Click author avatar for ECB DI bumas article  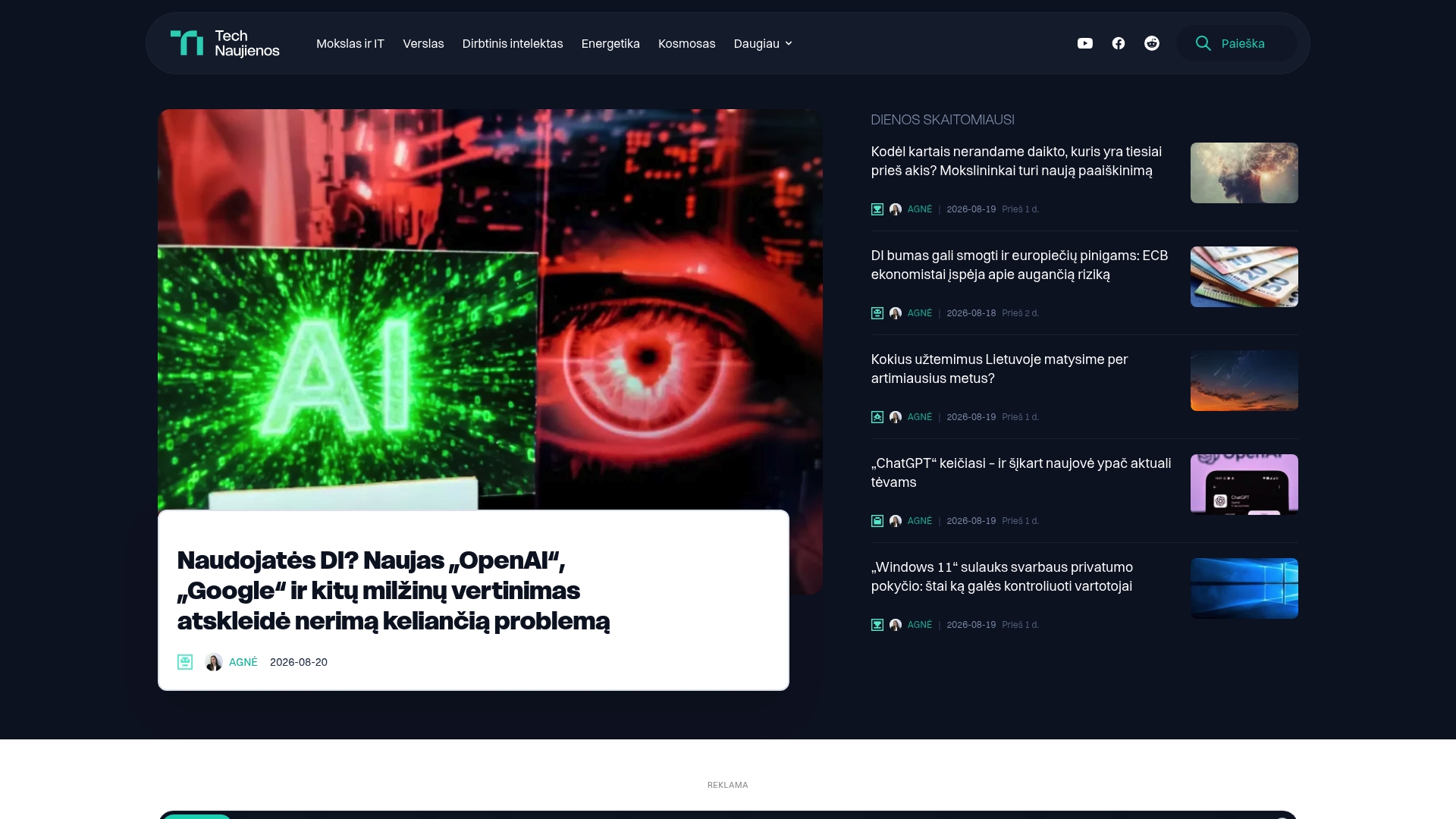896,313
